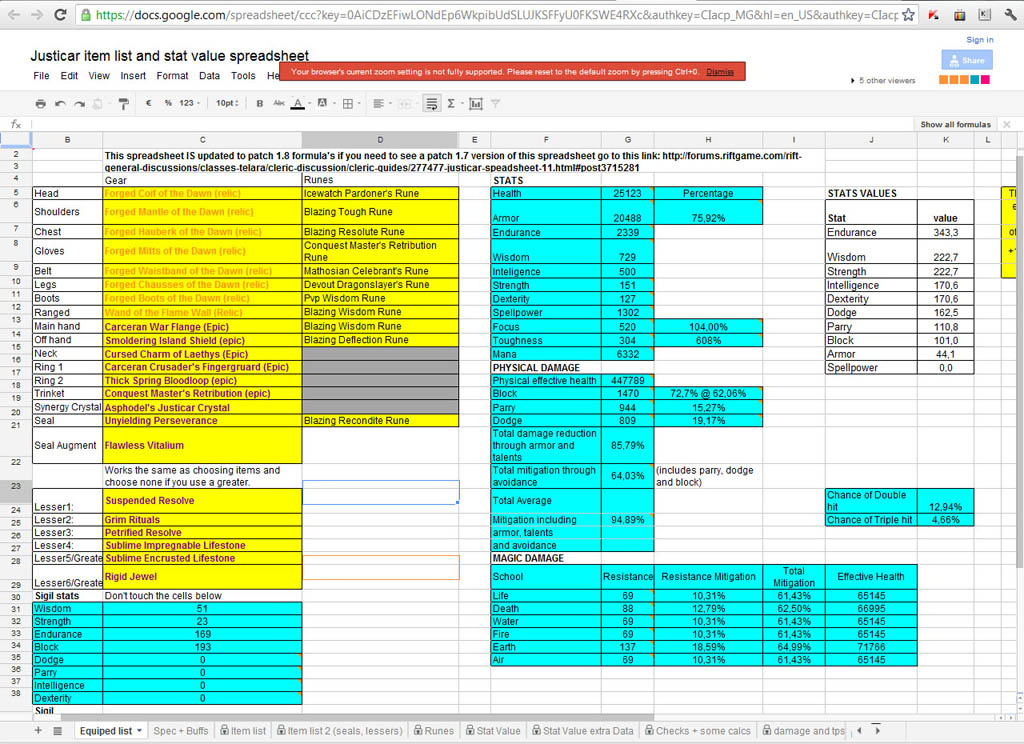Switch to the Item list sheet tab
This screenshot has height=744, width=1024.
pos(243,731)
